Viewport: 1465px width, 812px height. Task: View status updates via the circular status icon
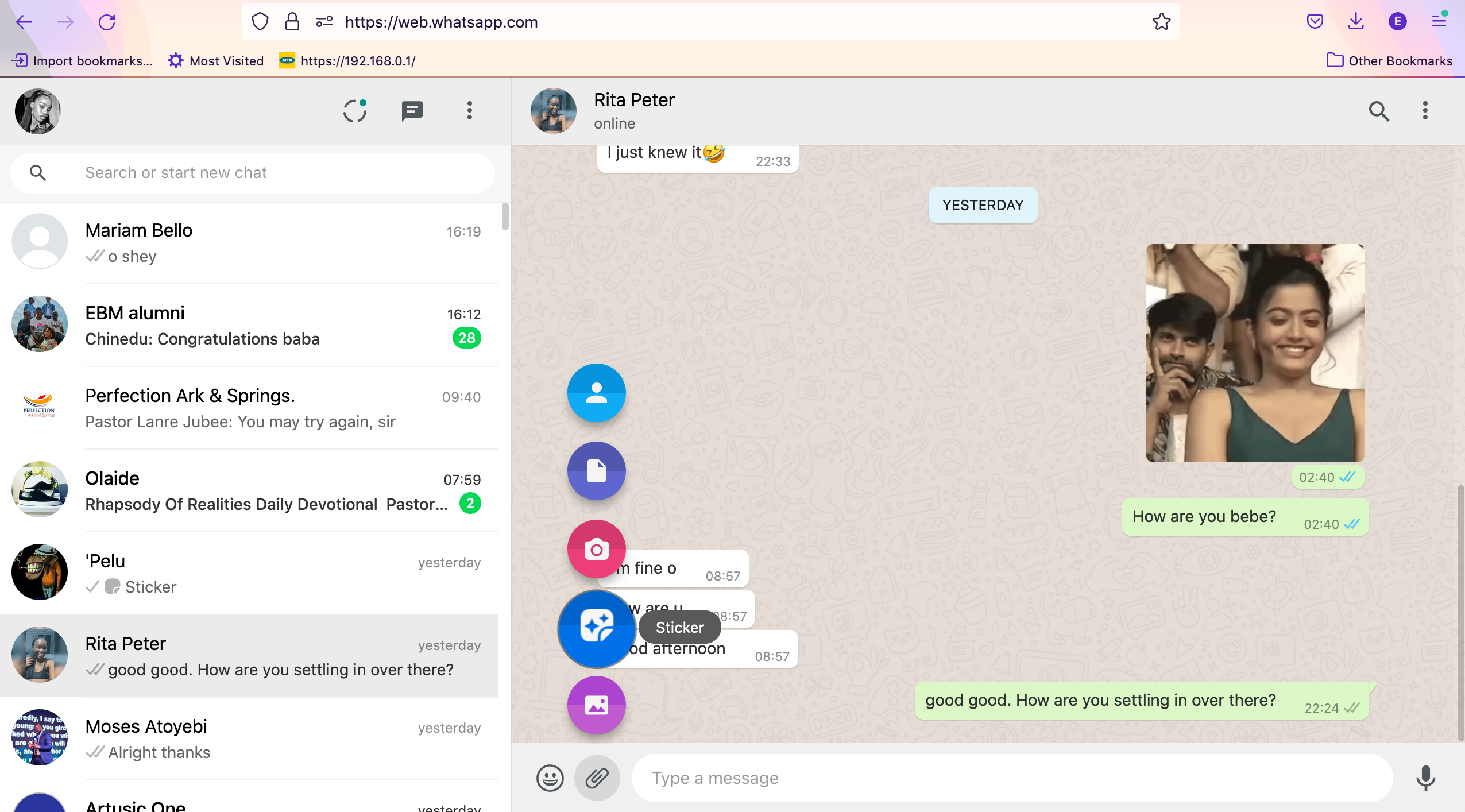[x=354, y=110]
